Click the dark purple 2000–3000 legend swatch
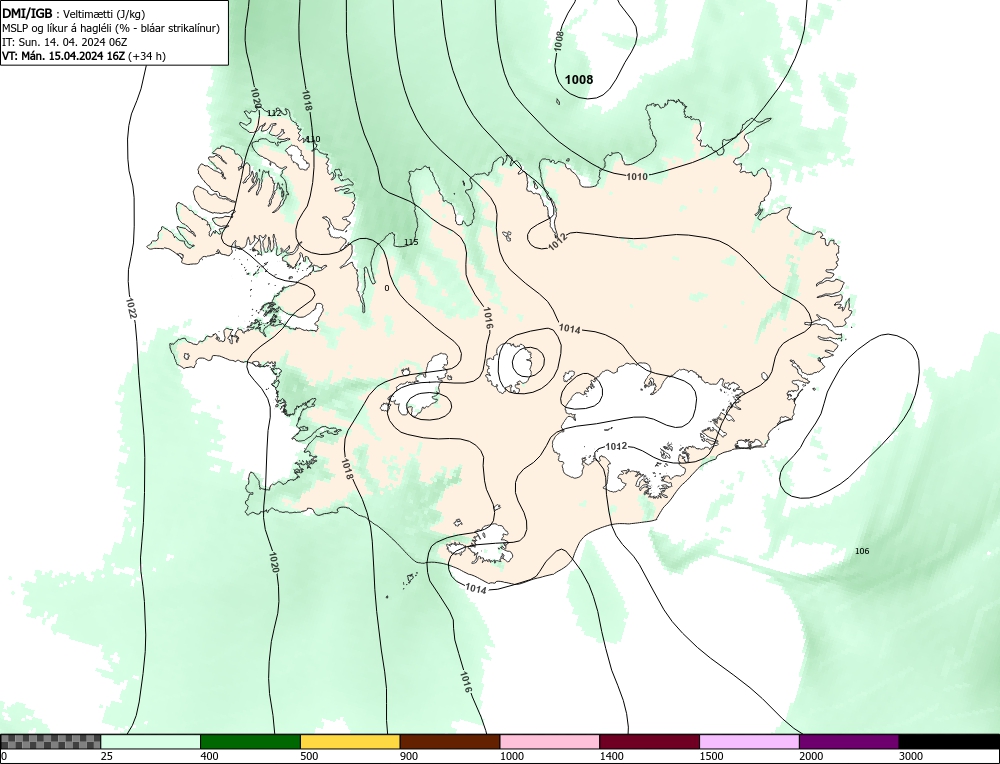1000x764 pixels. [849, 741]
